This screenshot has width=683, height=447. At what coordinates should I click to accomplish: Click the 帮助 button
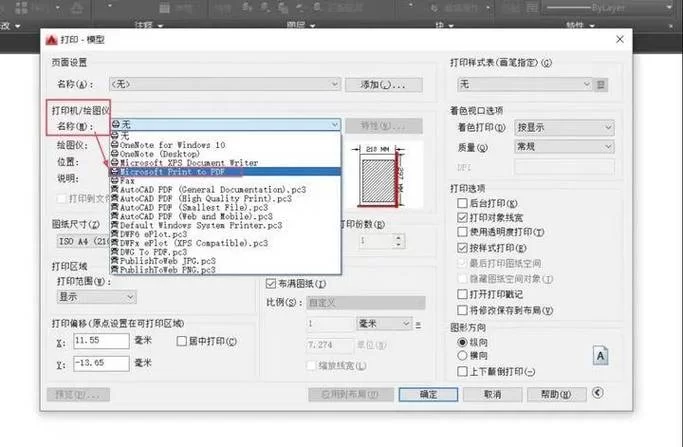point(556,394)
